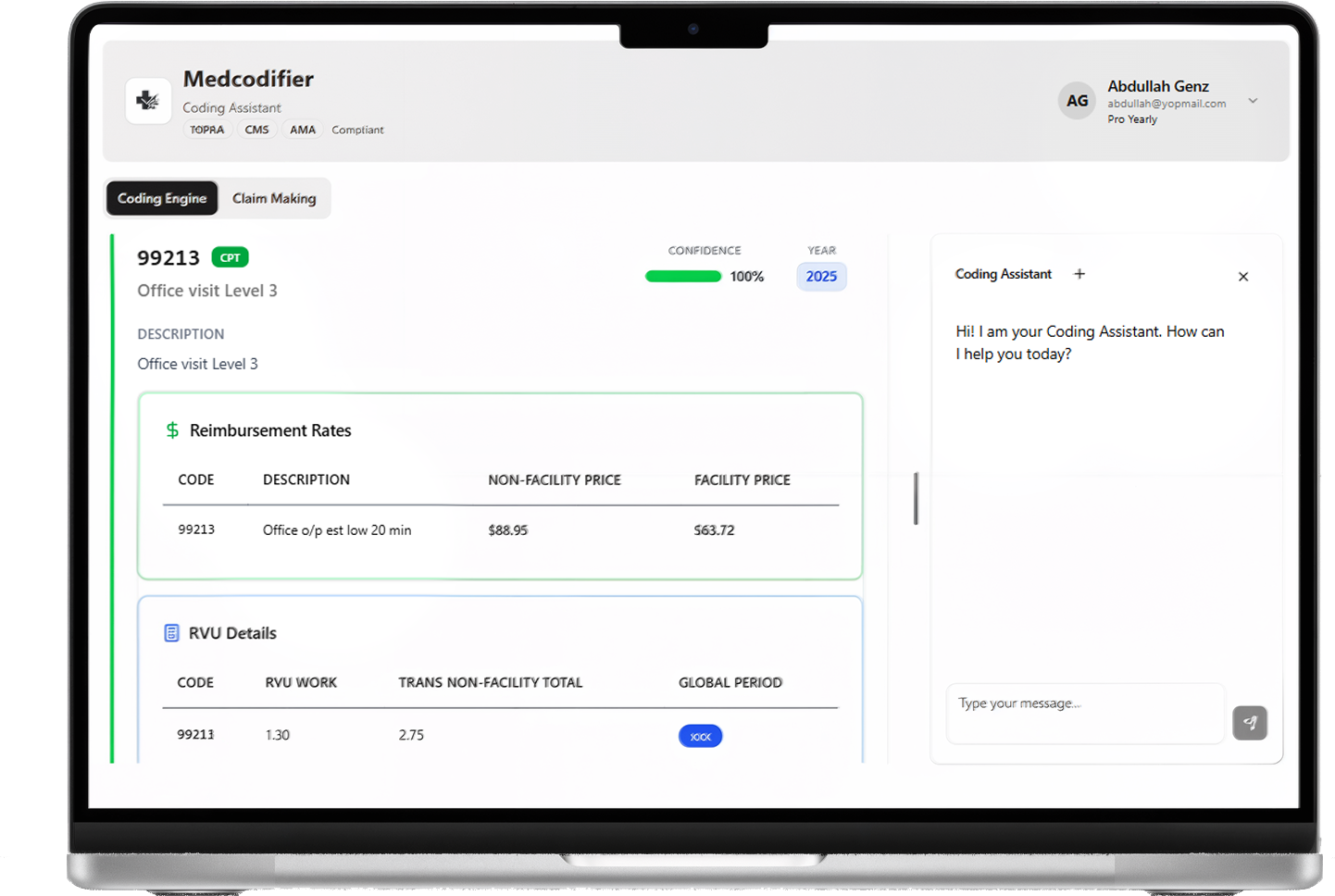1335x896 pixels.
Task: Click the Pro Yearly plan label
Action: (x=1132, y=119)
